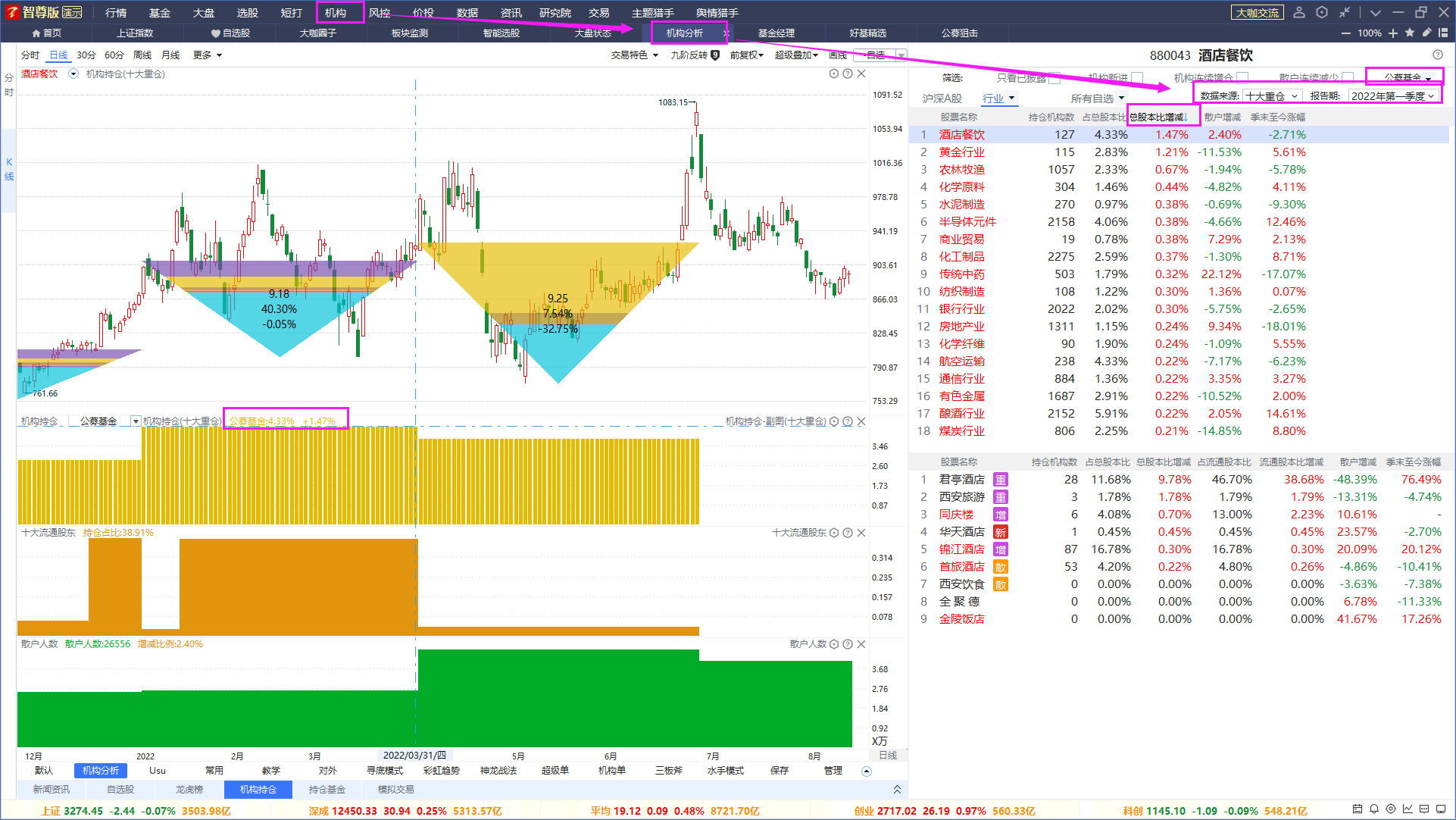Enable 只看已披露 filter checkbox
Image resolution: width=1456 pixels, height=820 pixels.
click(x=1054, y=78)
